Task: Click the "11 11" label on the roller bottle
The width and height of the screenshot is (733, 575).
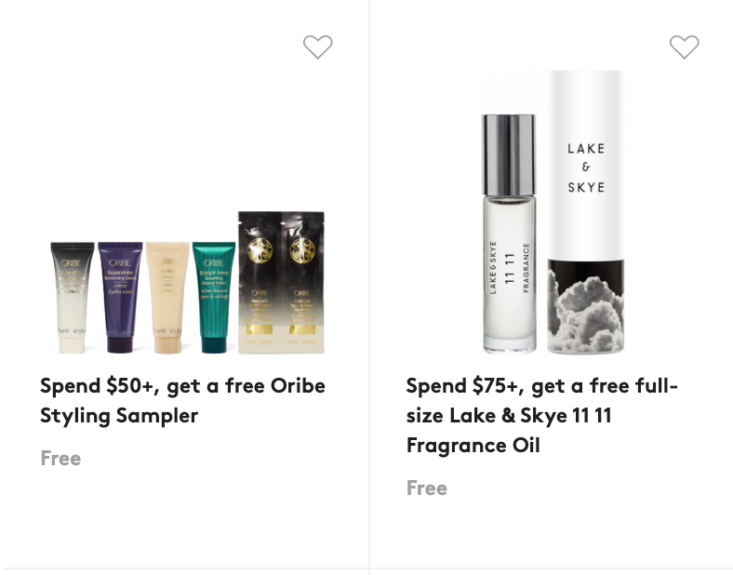Action: tap(510, 268)
